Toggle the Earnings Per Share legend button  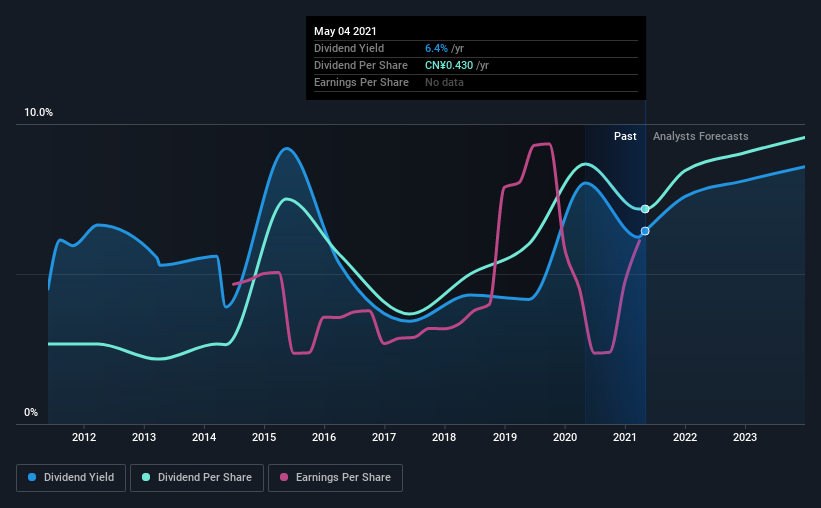click(x=335, y=478)
